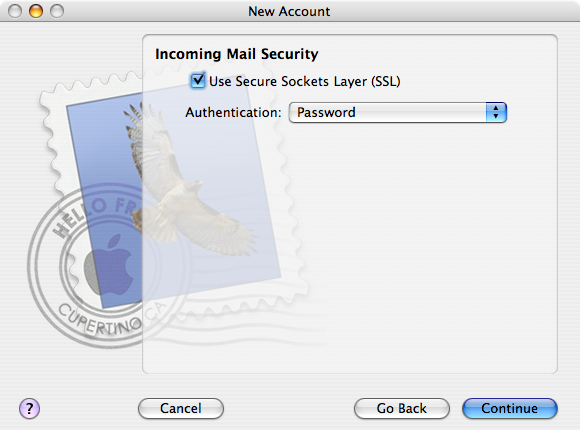
Task: Click the gray zoom window button
Action: pos(57,11)
